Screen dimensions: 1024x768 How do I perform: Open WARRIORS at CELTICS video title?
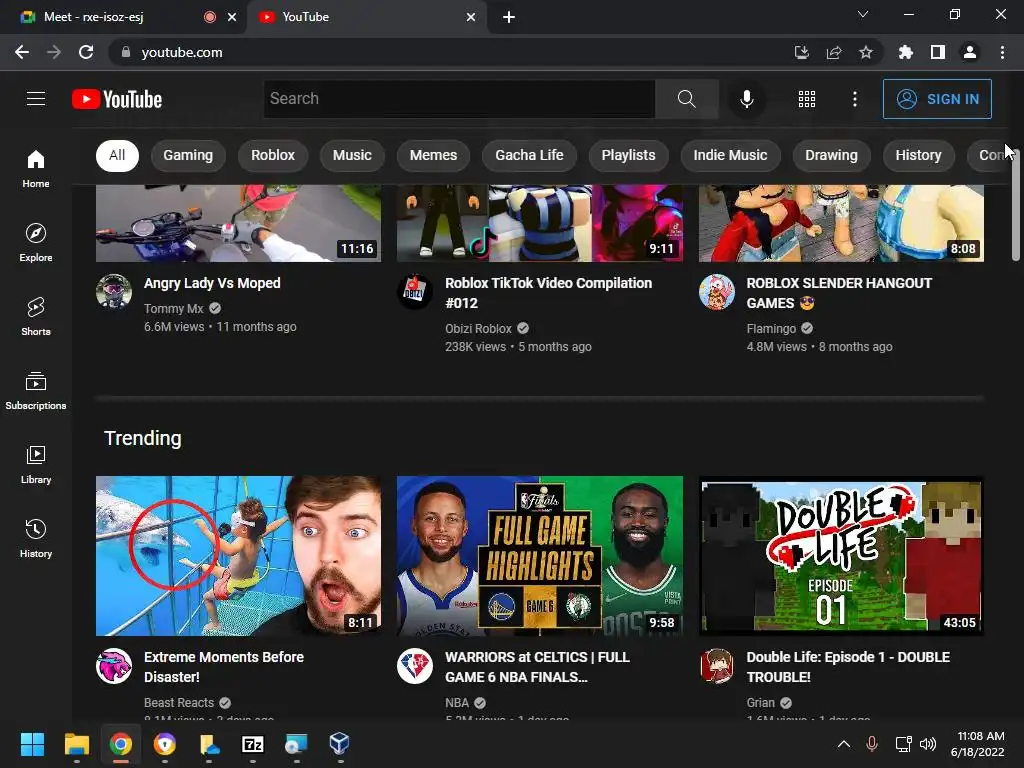[537, 667]
